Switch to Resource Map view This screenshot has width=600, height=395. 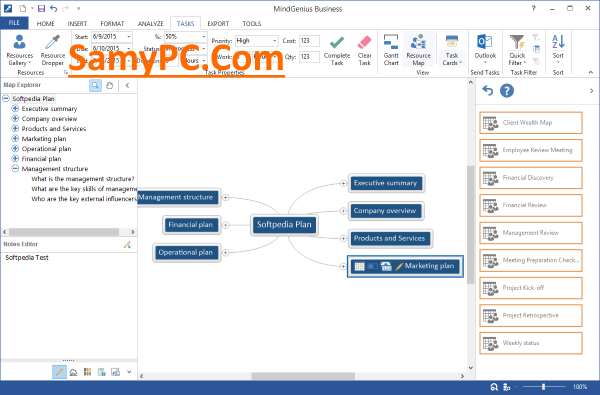click(x=418, y=49)
